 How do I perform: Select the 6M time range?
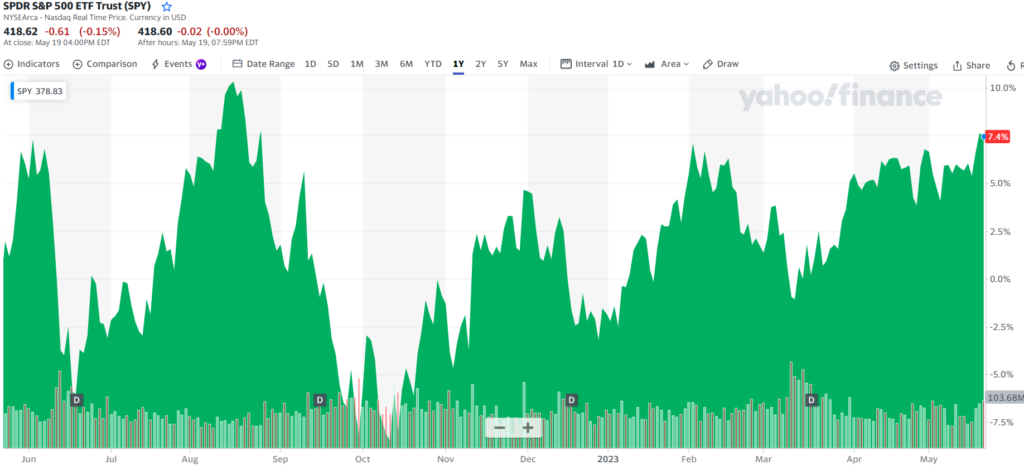click(x=406, y=64)
